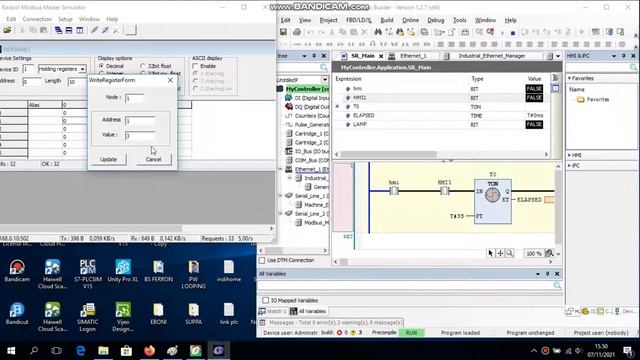The image size is (640, 360).
Task: Click the Value field in WriteRegisterForm
Action: pyautogui.click(x=140, y=135)
